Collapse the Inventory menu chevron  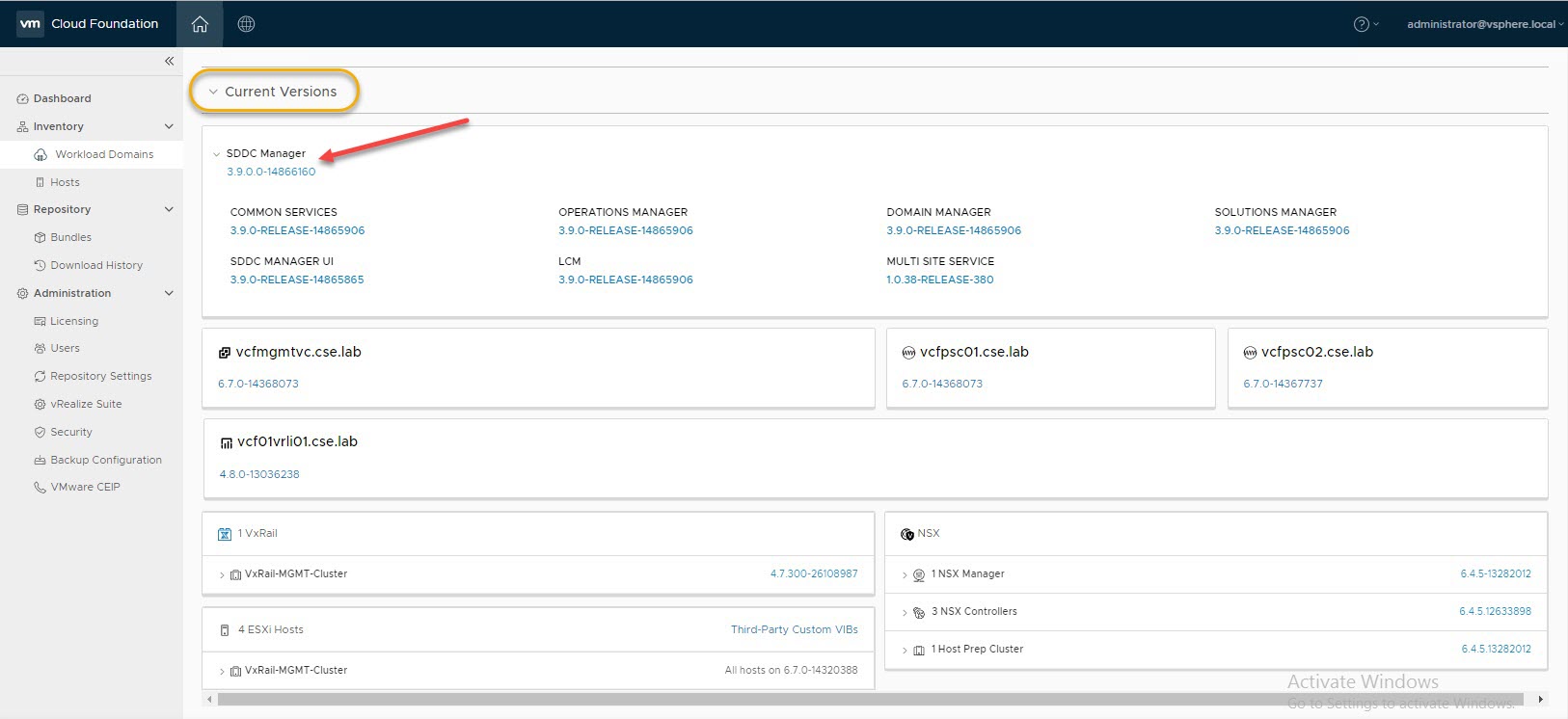(169, 126)
